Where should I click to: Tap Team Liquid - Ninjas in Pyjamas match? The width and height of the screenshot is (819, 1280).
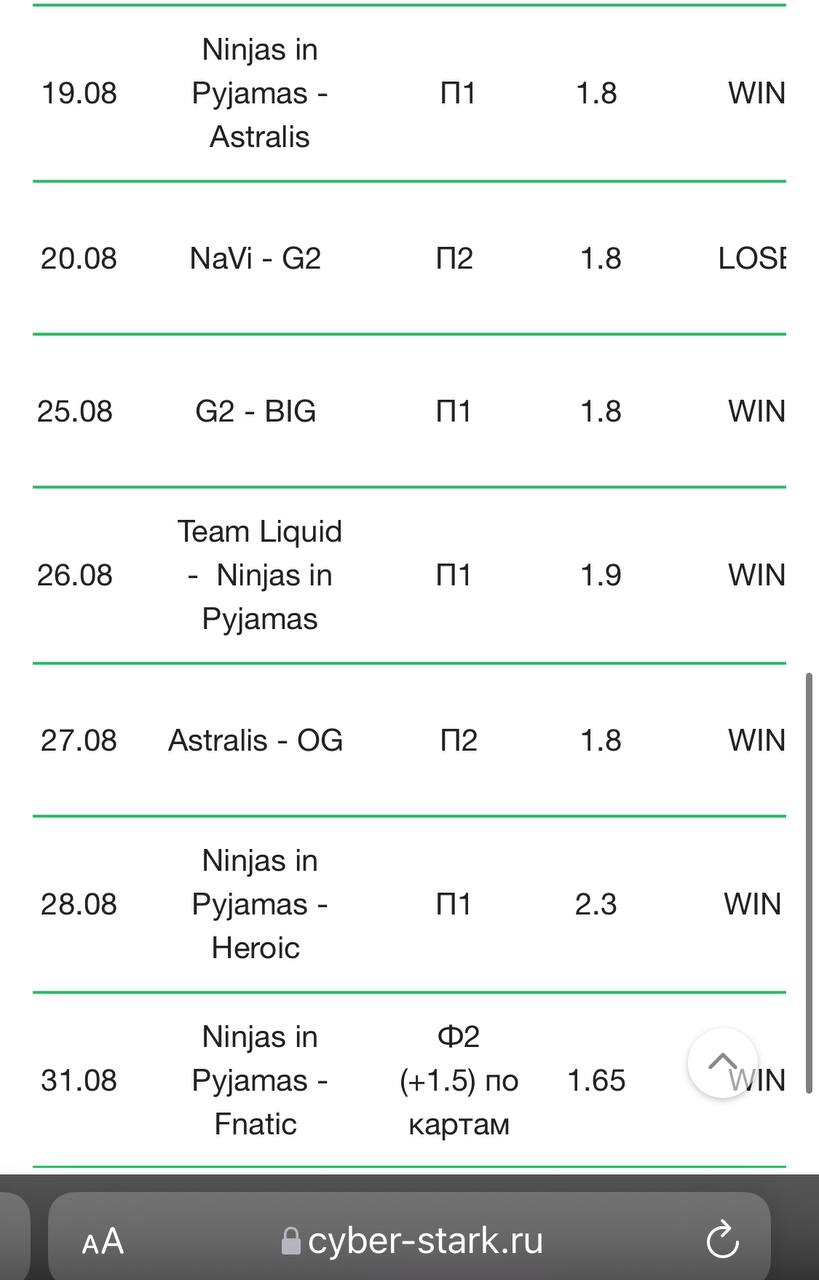[260, 575]
